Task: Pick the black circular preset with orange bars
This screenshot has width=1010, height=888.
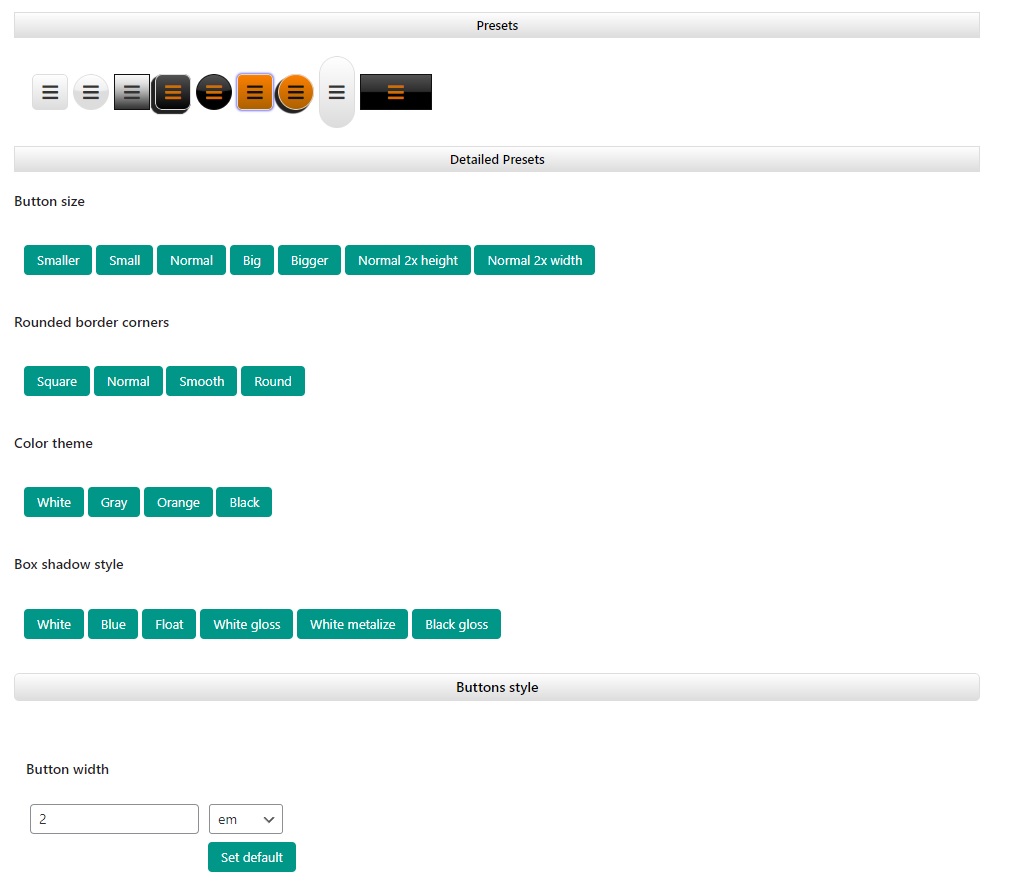Action: (x=214, y=92)
